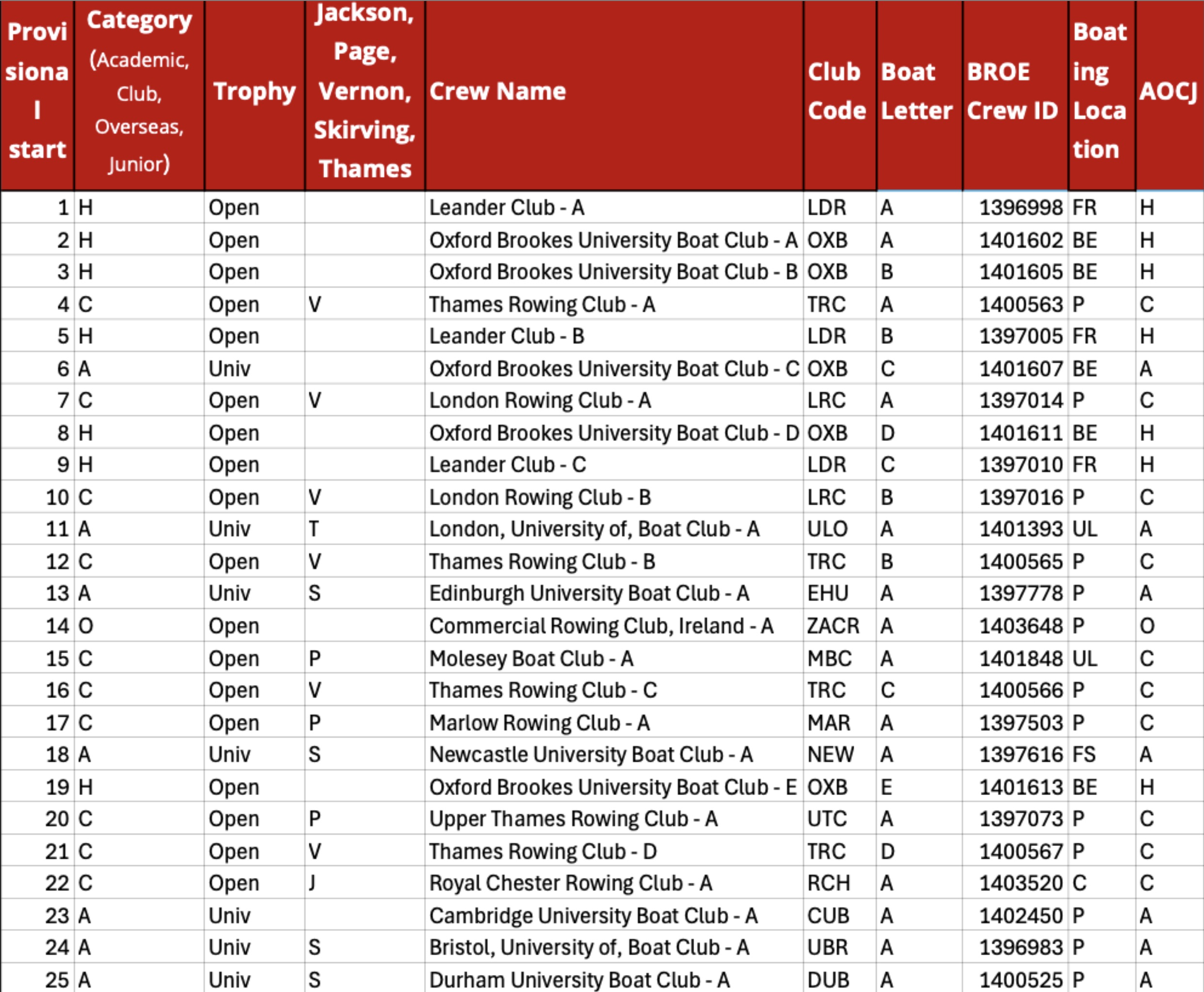This screenshot has height=992, width=1204.
Task: Click crew ID 1401602 cell
Action: [x=1021, y=240]
